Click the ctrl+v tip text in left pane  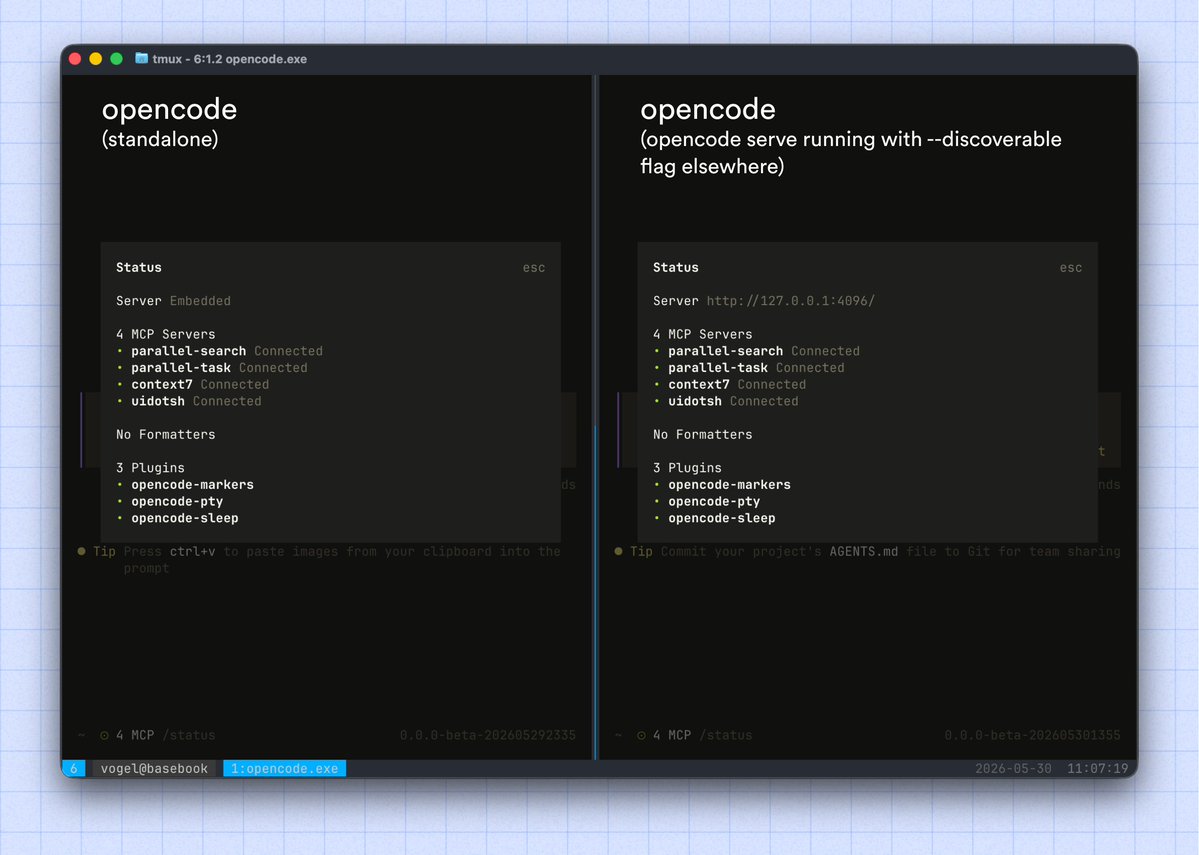point(192,551)
